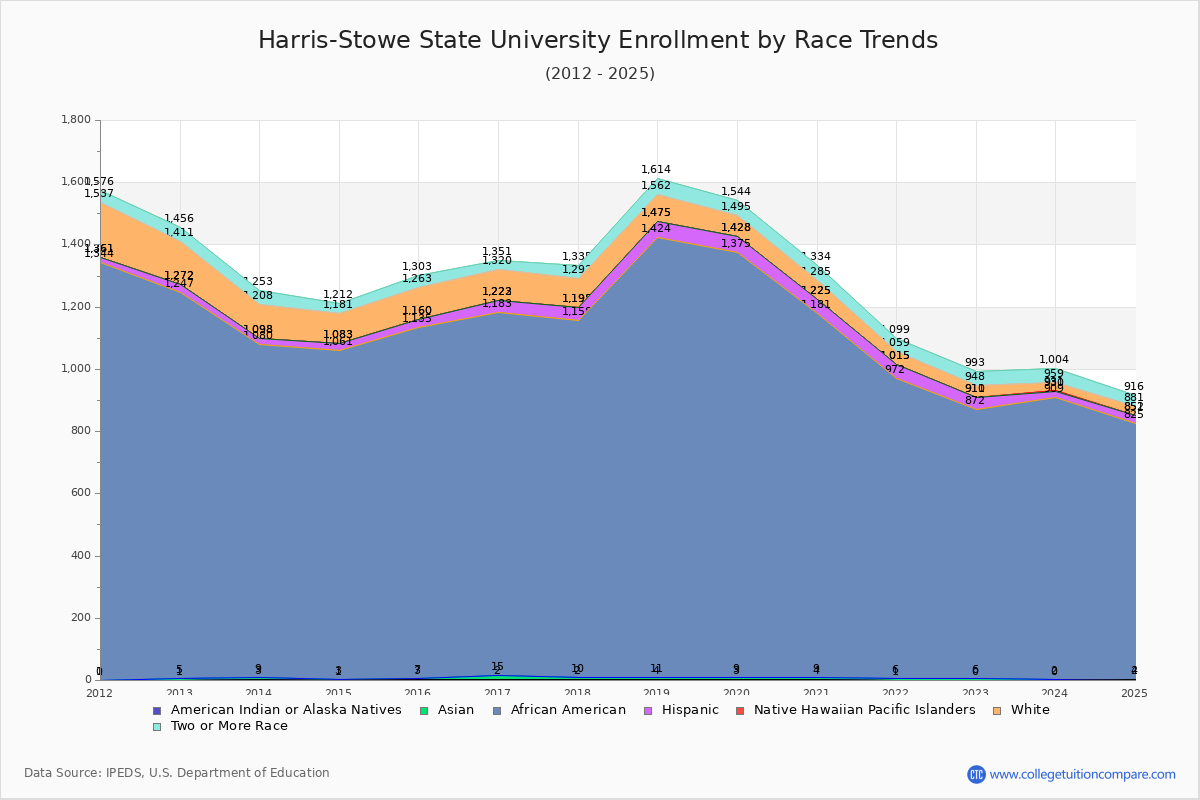Click the 1,212 data label for 2015
Image resolution: width=1200 pixels, height=800 pixels.
coord(338,295)
